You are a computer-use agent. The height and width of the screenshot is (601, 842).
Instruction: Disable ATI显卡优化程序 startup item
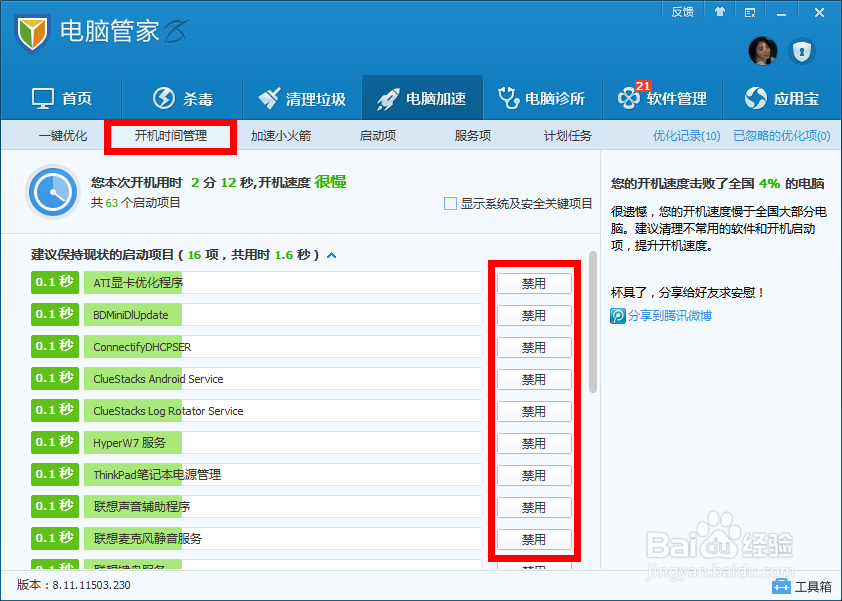534,284
